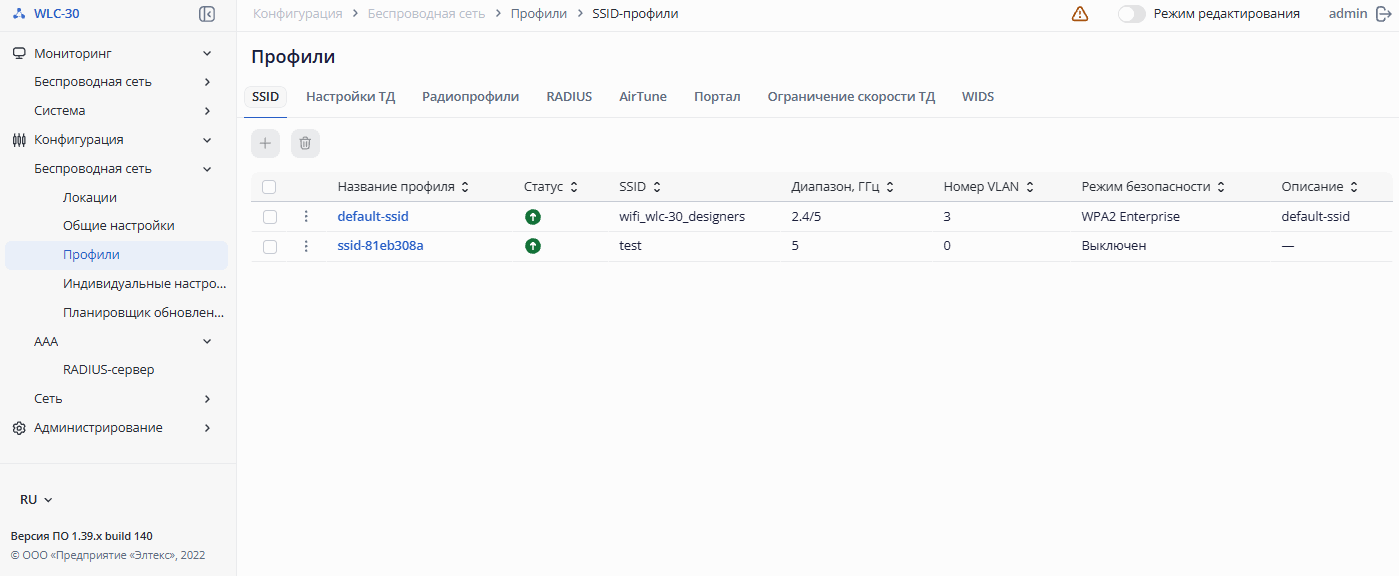Sort by SSID column arrows
Screen dimensions: 1399x576
(x=657, y=187)
